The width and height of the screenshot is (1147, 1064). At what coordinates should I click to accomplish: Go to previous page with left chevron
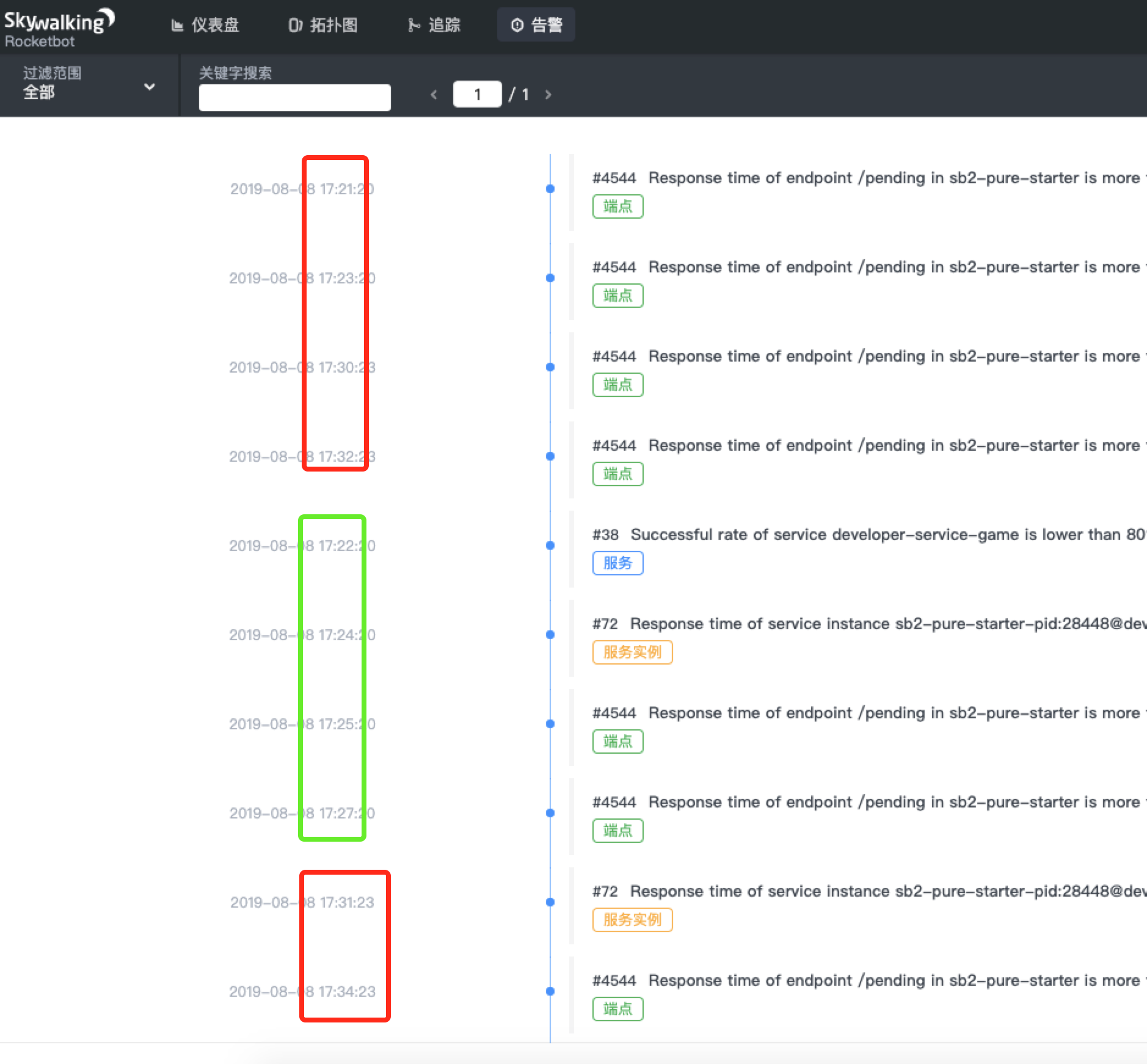click(434, 95)
